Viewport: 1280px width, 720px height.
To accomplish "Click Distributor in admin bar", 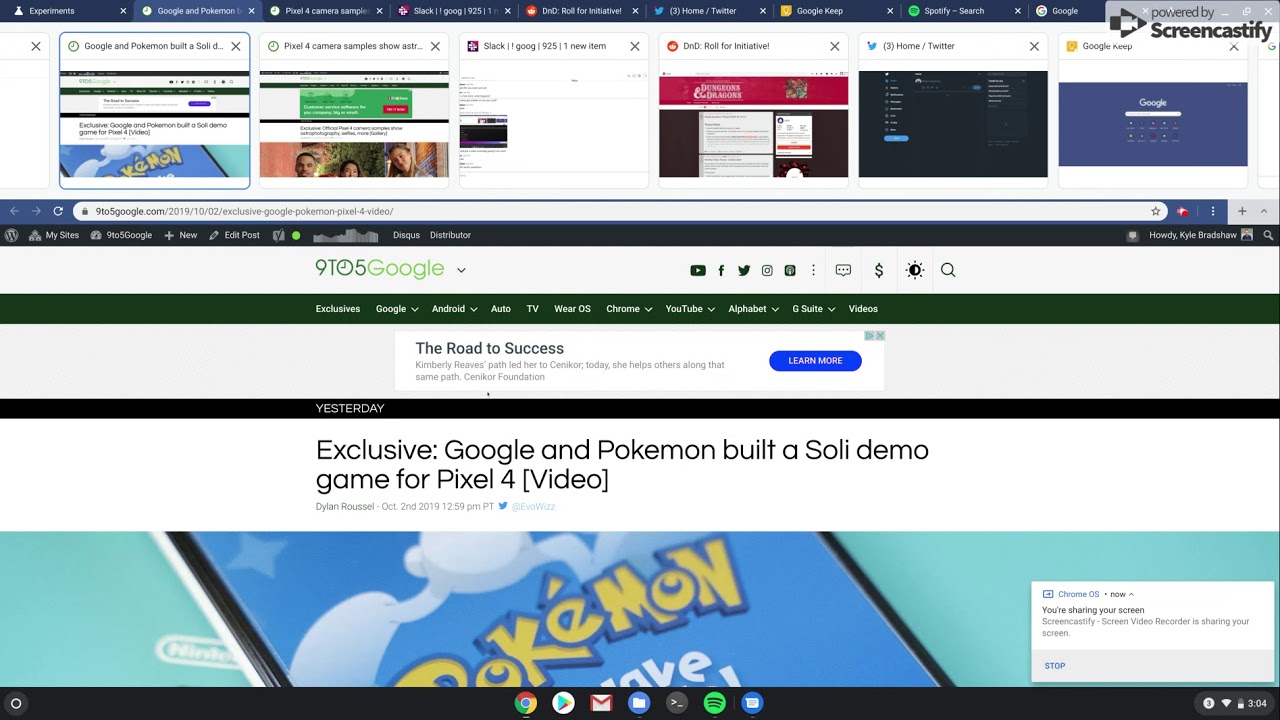I will tap(450, 235).
